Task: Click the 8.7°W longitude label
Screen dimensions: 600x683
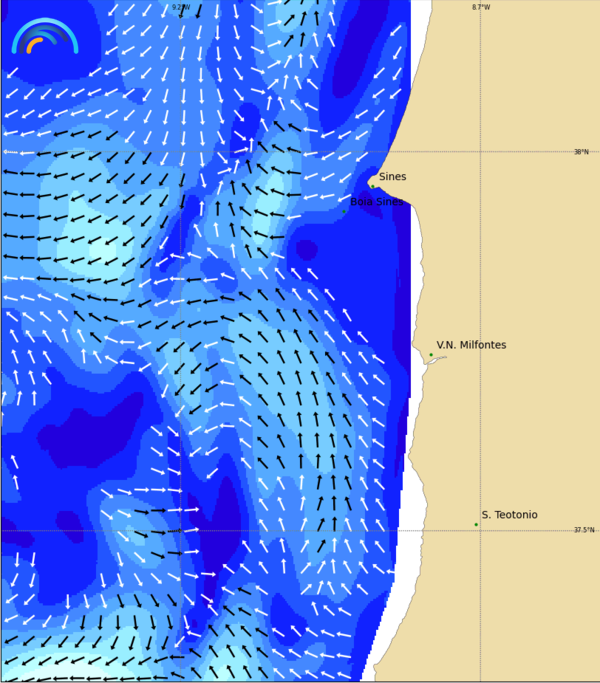Action: (x=481, y=7)
